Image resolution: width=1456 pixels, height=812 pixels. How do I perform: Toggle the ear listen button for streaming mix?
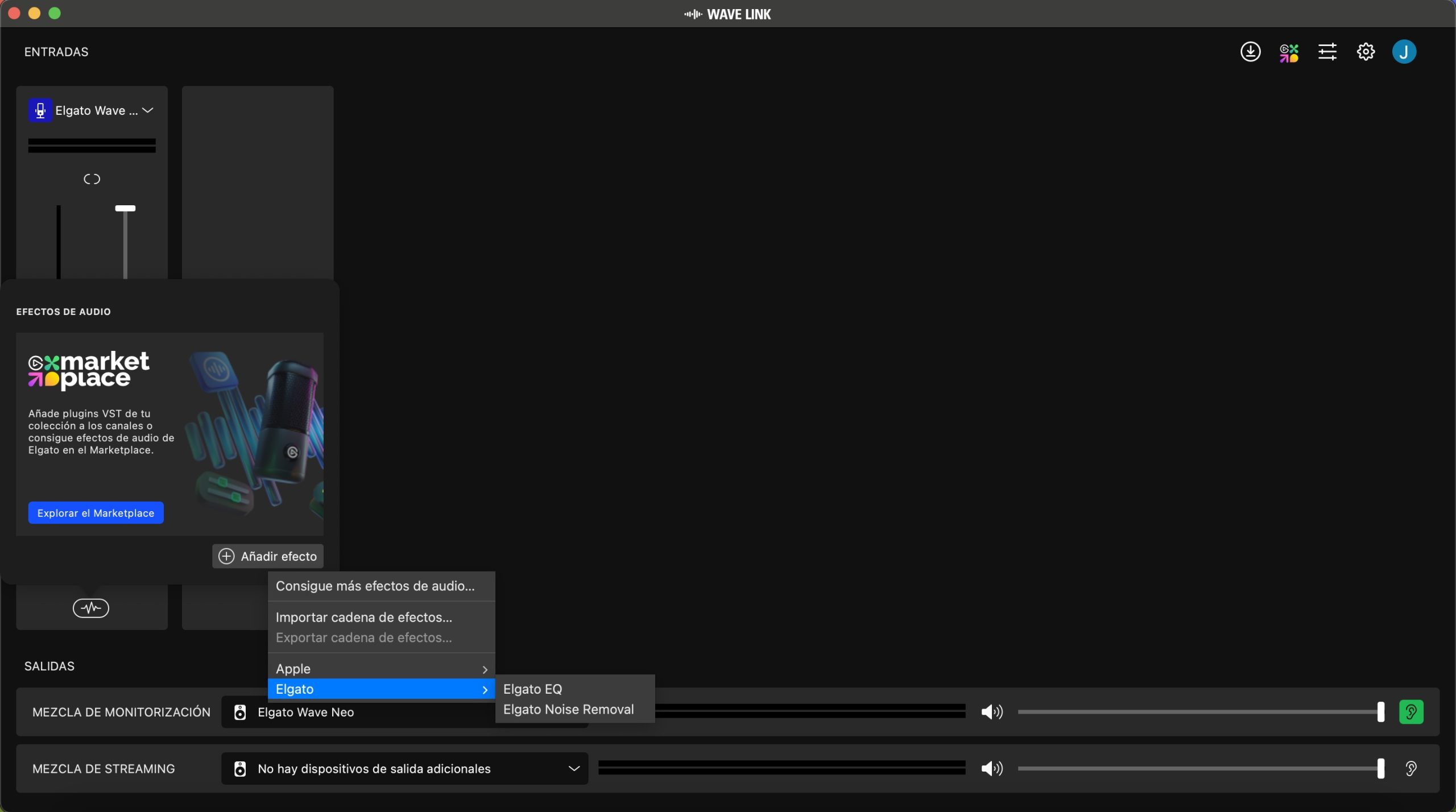click(x=1411, y=769)
